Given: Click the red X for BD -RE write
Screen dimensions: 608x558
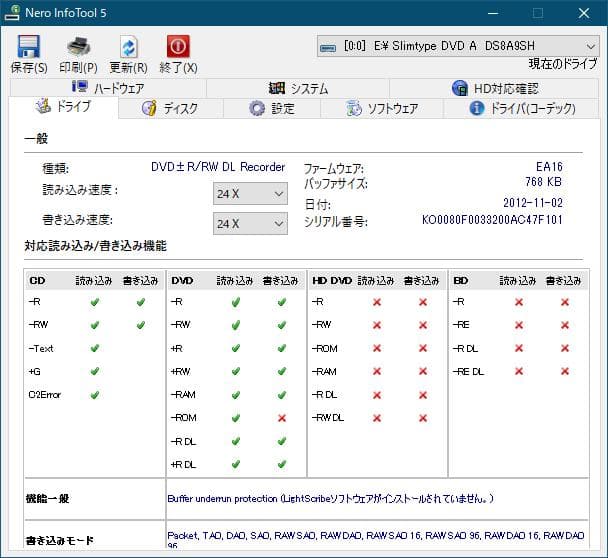Looking at the screenshot, I should tap(565, 325).
